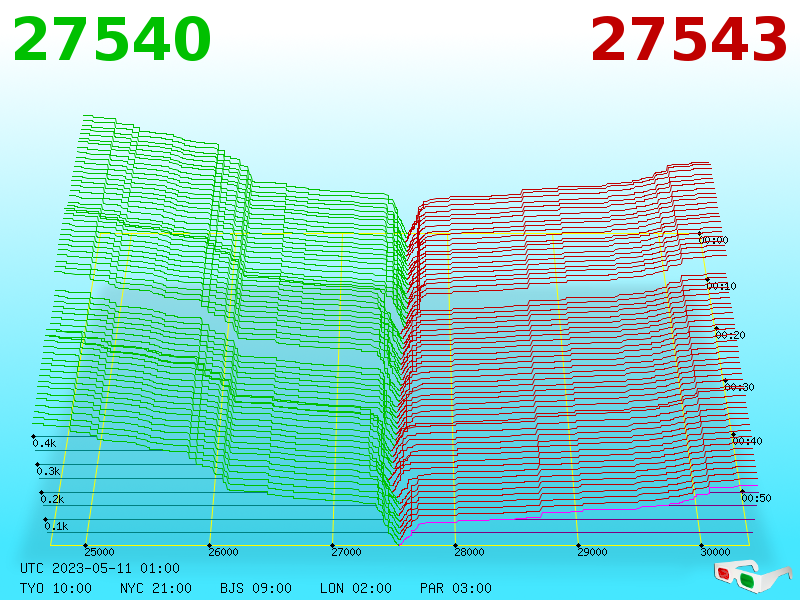Screen dimensions: 800x600
Task: Click the TYO 10:00 time
Action: pos(56,588)
